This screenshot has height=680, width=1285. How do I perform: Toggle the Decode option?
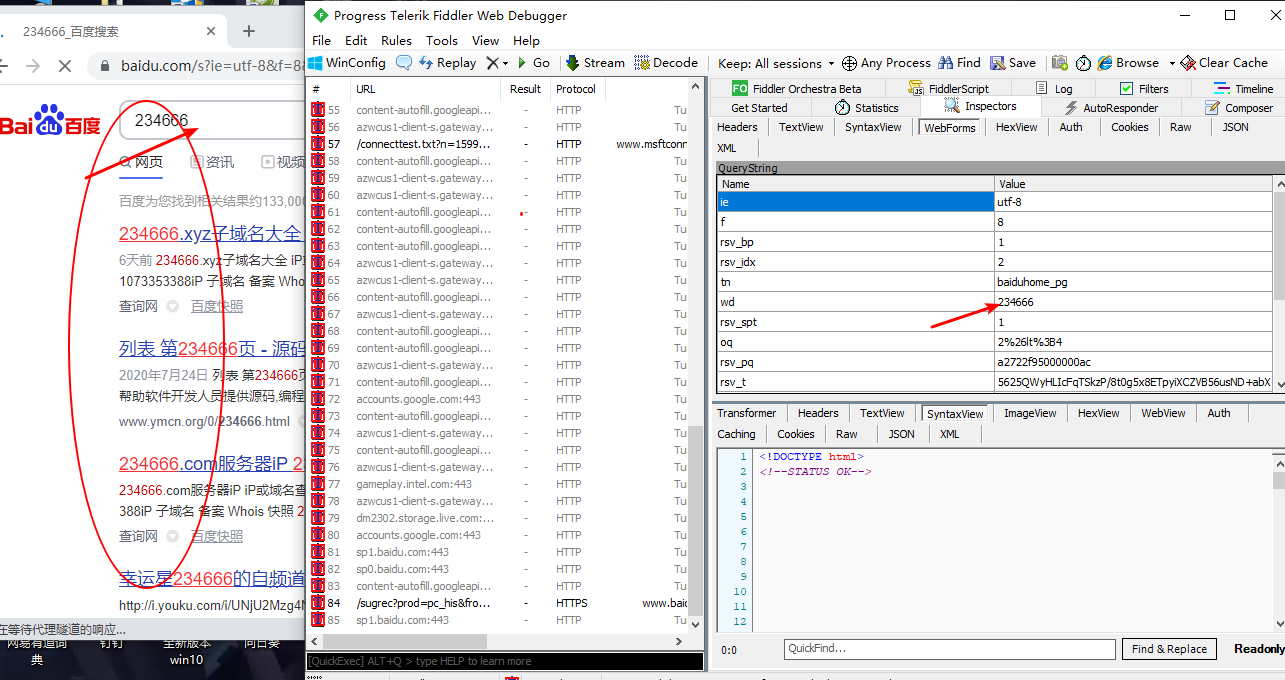[666, 62]
